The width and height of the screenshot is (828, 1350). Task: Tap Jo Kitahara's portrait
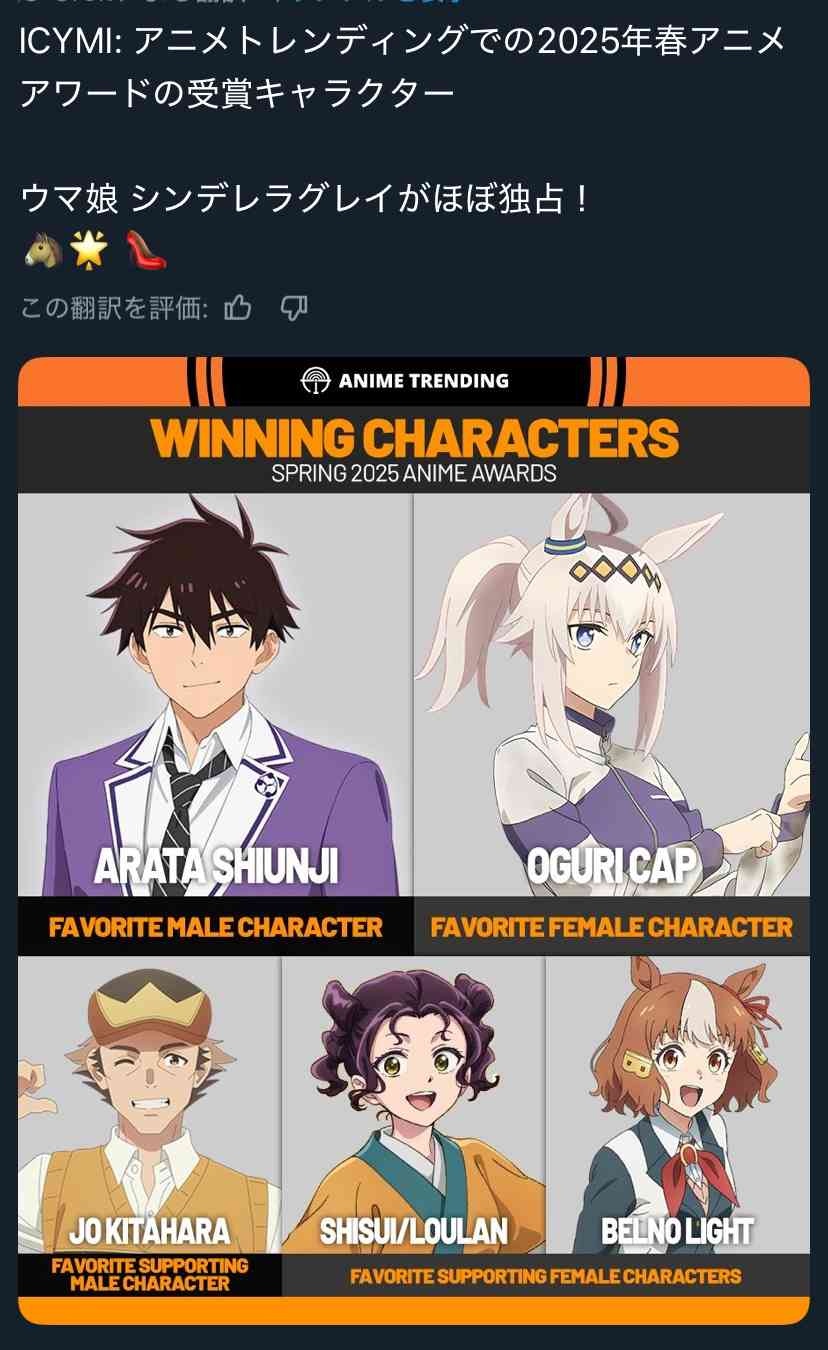pos(149,1104)
